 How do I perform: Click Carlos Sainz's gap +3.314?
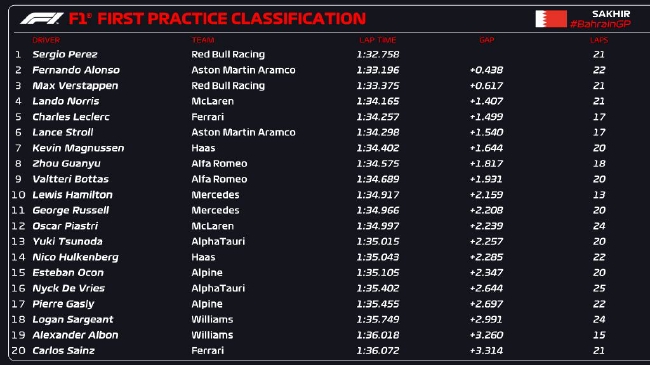tap(486, 350)
